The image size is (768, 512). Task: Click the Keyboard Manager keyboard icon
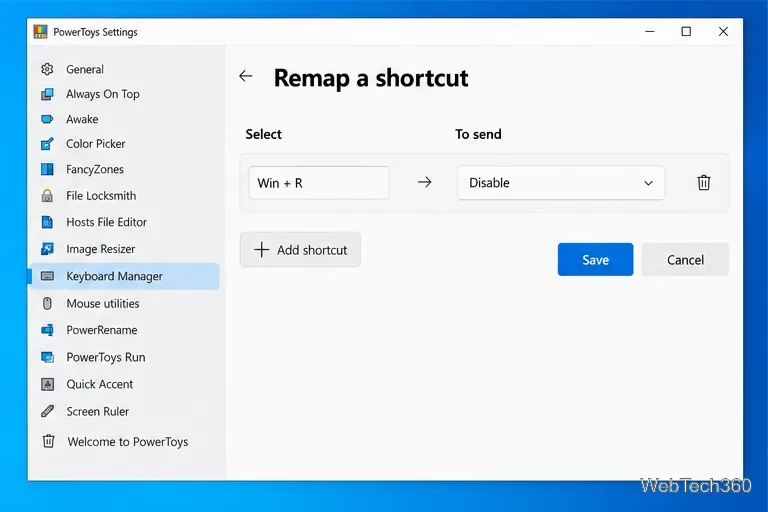click(x=47, y=276)
